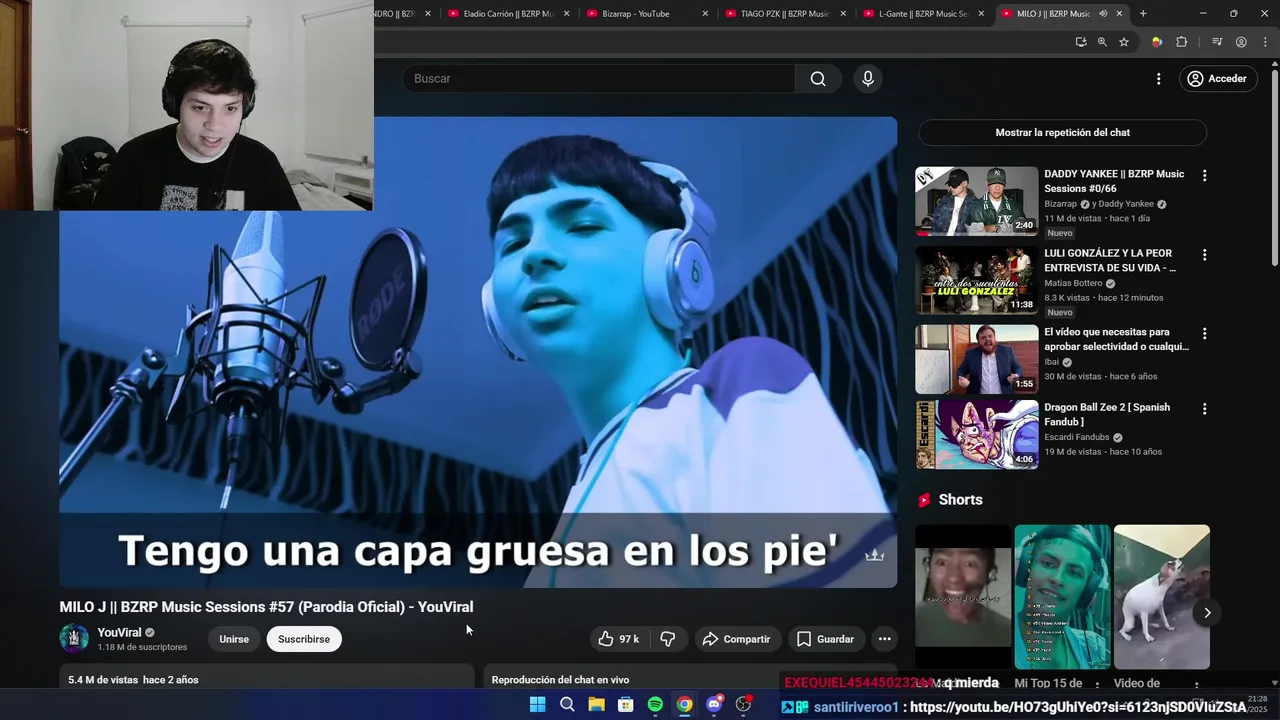Viewport: 1280px width, 720px height.
Task: Open Bizarrap channel under Daddy Yankee video
Action: click(x=1060, y=204)
